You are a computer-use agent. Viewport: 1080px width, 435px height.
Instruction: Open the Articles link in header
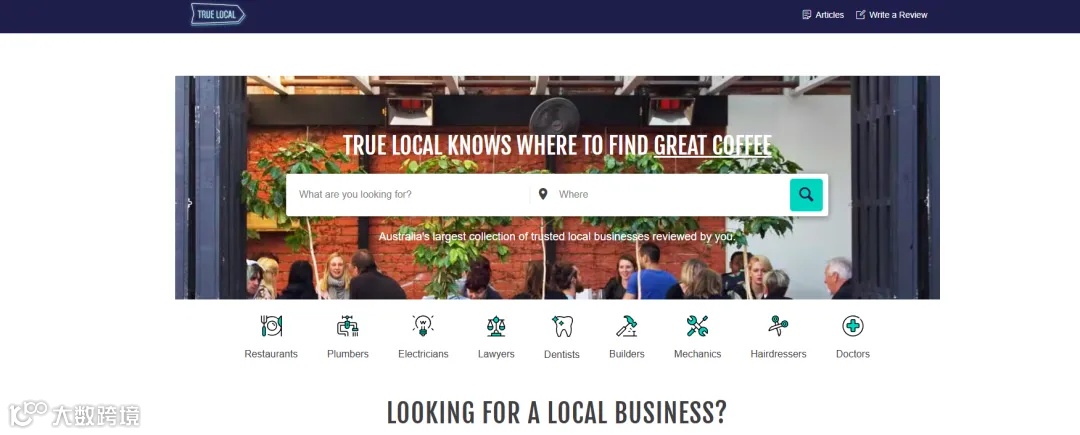coord(823,14)
